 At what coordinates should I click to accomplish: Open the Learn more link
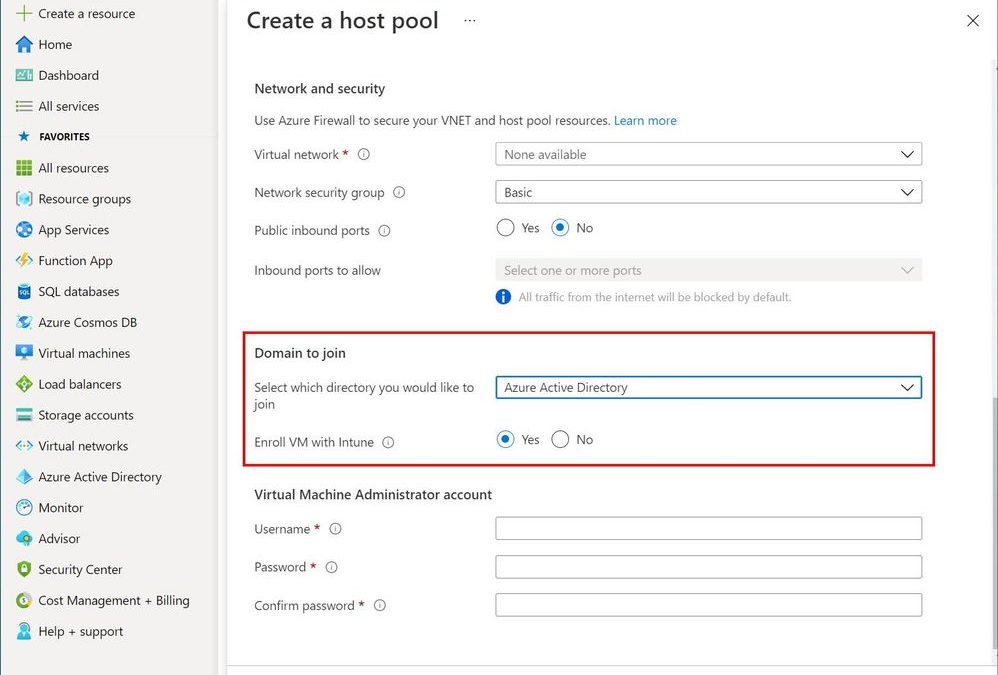pos(645,120)
